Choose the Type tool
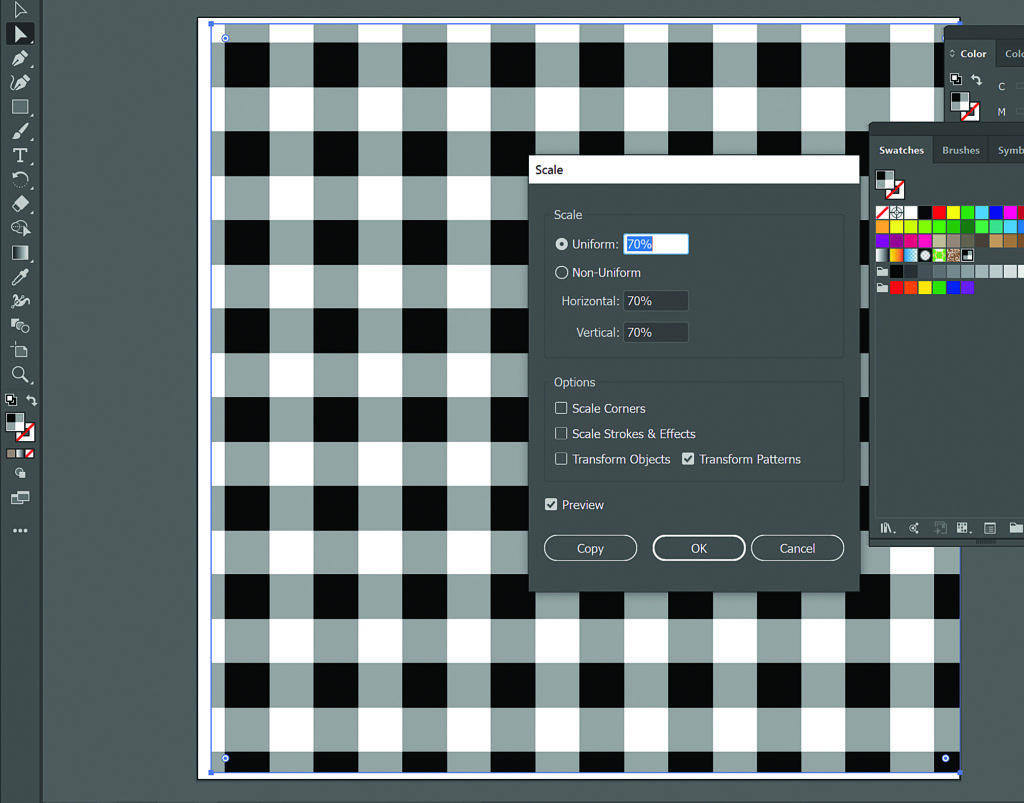The image size is (1024, 803). (20, 155)
